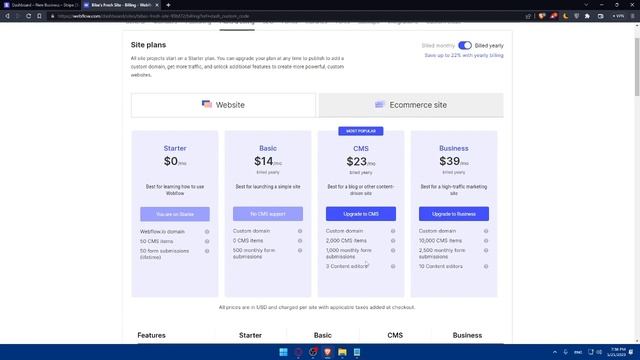Click the CMS plan heading

(x=361, y=149)
